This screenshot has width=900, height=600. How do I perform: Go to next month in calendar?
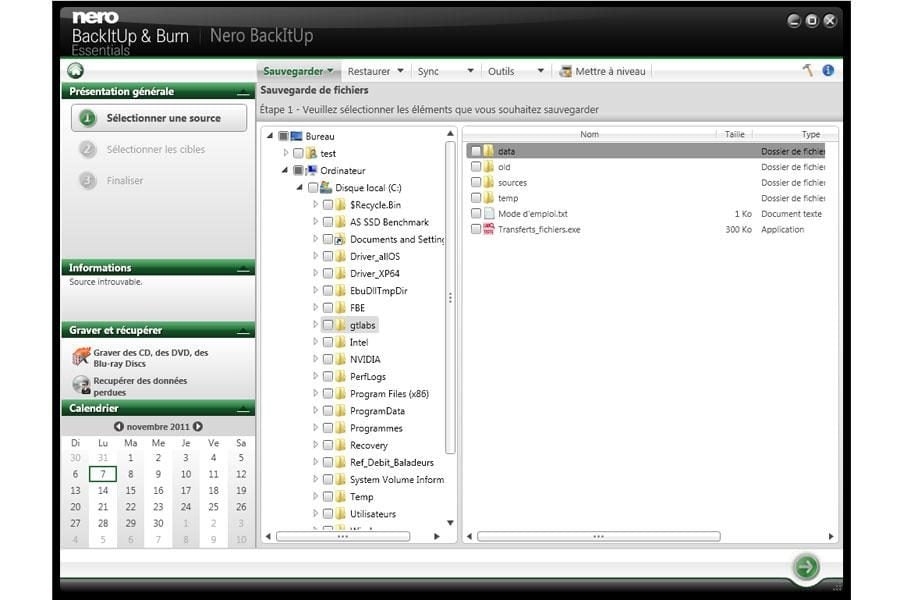pyautogui.click(x=198, y=427)
